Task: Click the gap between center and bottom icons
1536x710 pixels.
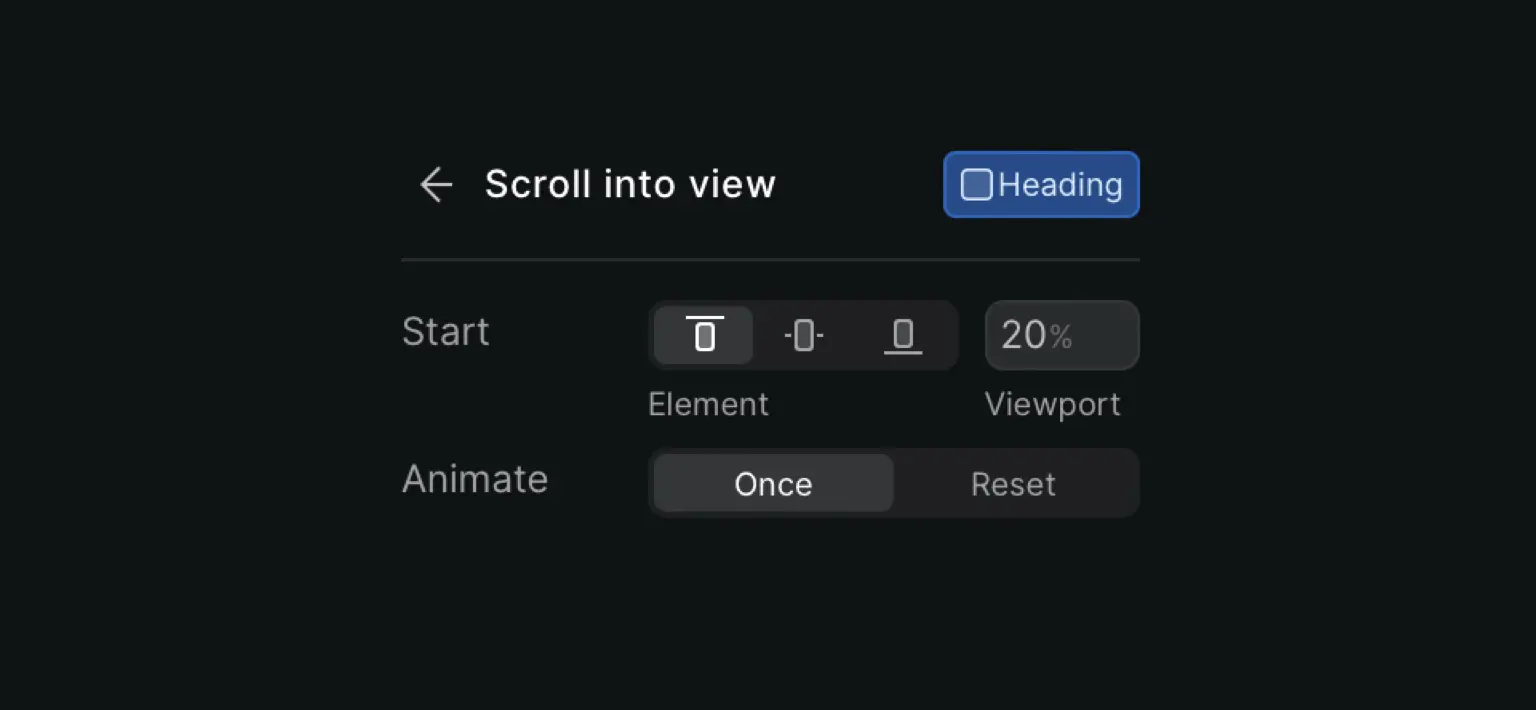Action: pyautogui.click(x=853, y=335)
